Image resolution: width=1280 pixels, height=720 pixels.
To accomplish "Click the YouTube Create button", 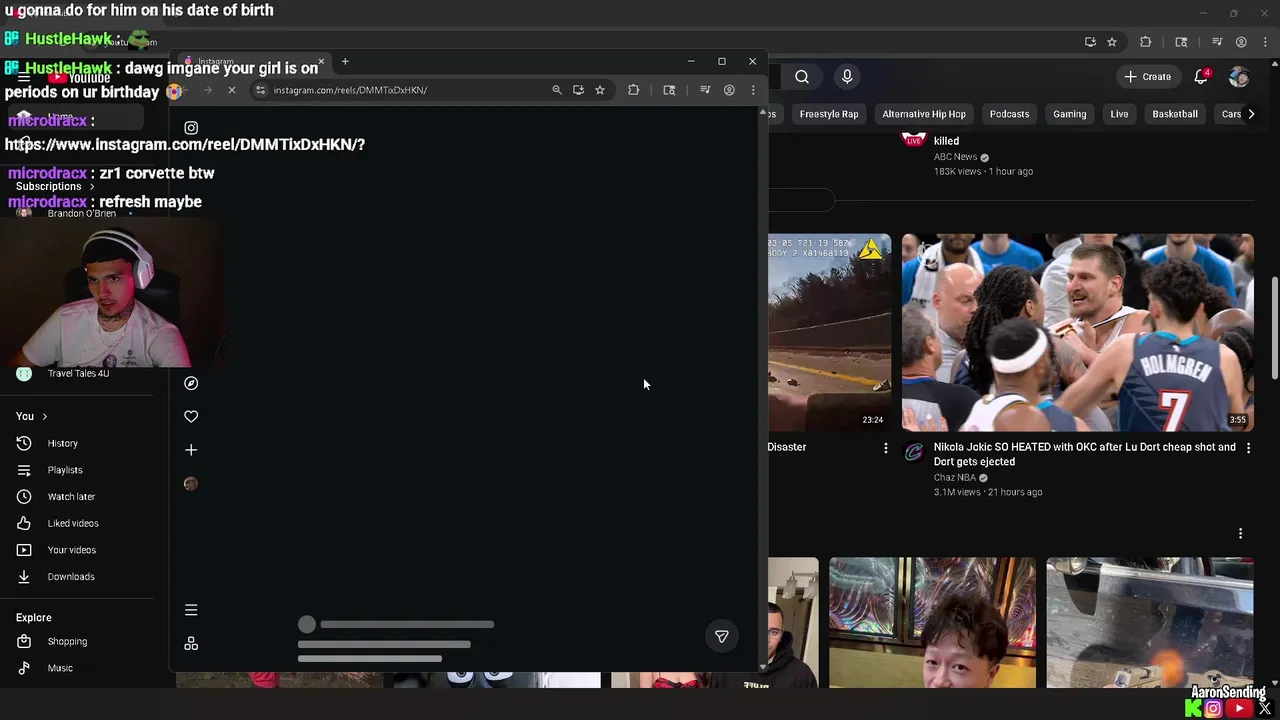I will point(1147,77).
